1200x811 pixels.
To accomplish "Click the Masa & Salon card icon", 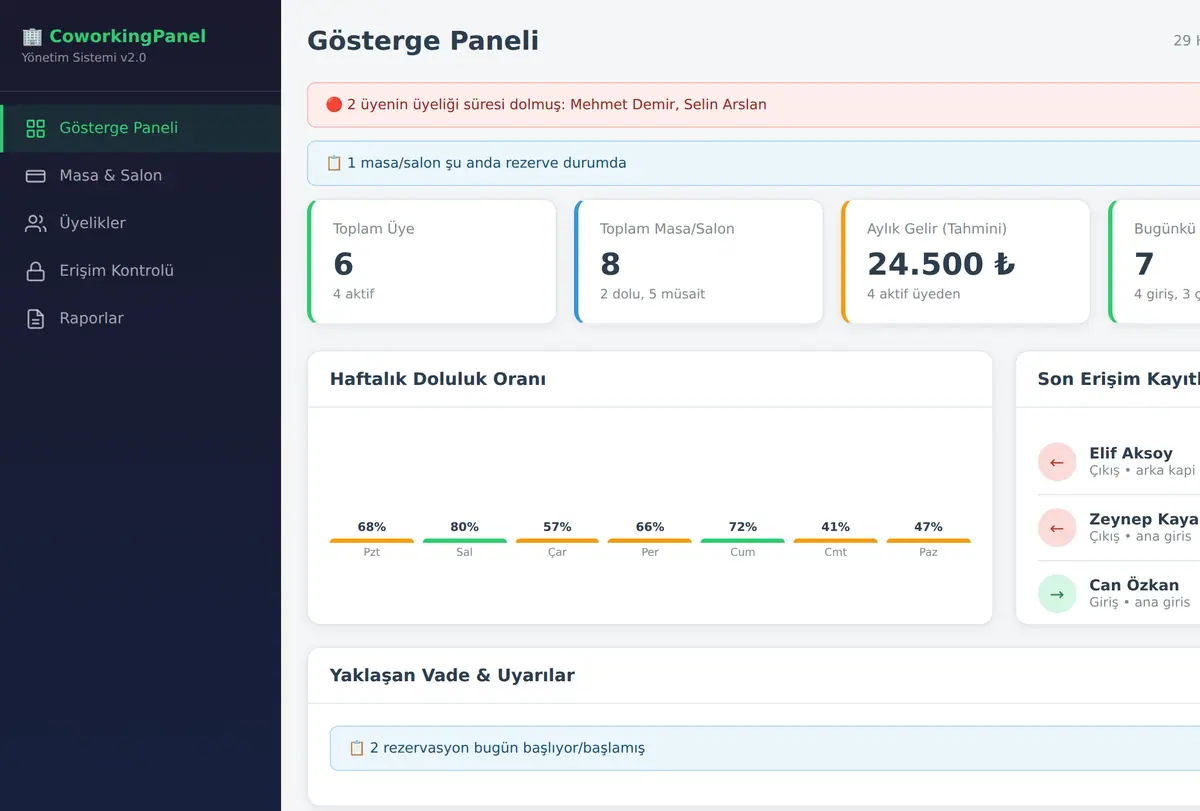I will 36,176.
